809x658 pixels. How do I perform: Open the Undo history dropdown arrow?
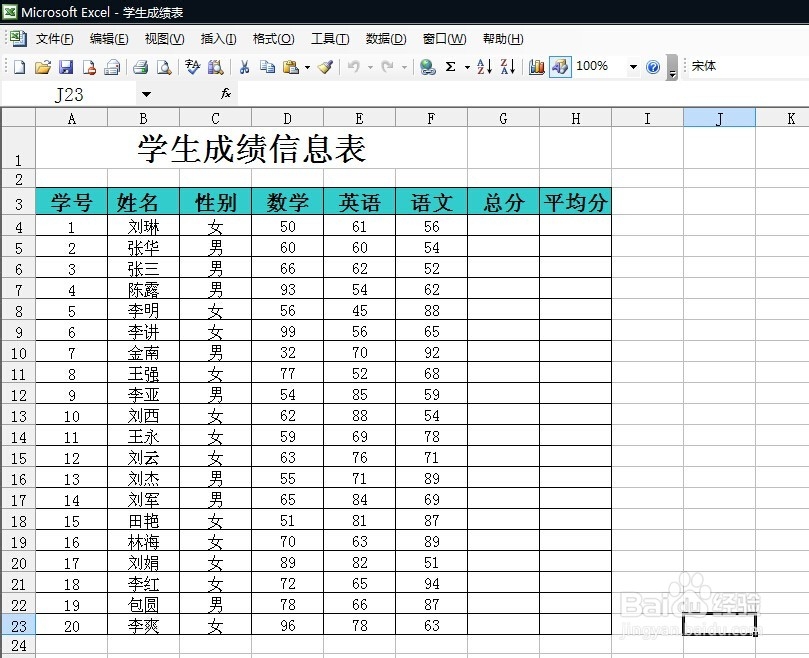coord(370,66)
